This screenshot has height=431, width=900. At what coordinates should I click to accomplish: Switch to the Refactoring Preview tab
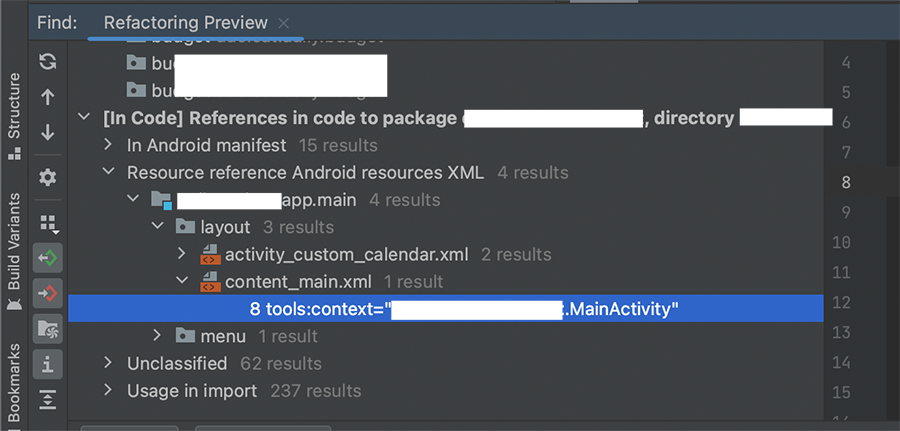click(185, 22)
